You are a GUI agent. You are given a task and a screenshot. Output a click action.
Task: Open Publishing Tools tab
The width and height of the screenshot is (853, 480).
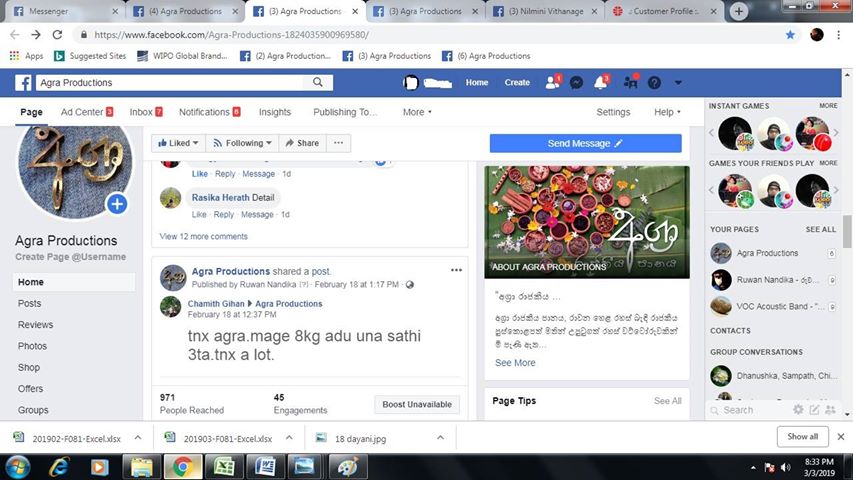pyautogui.click(x=345, y=112)
